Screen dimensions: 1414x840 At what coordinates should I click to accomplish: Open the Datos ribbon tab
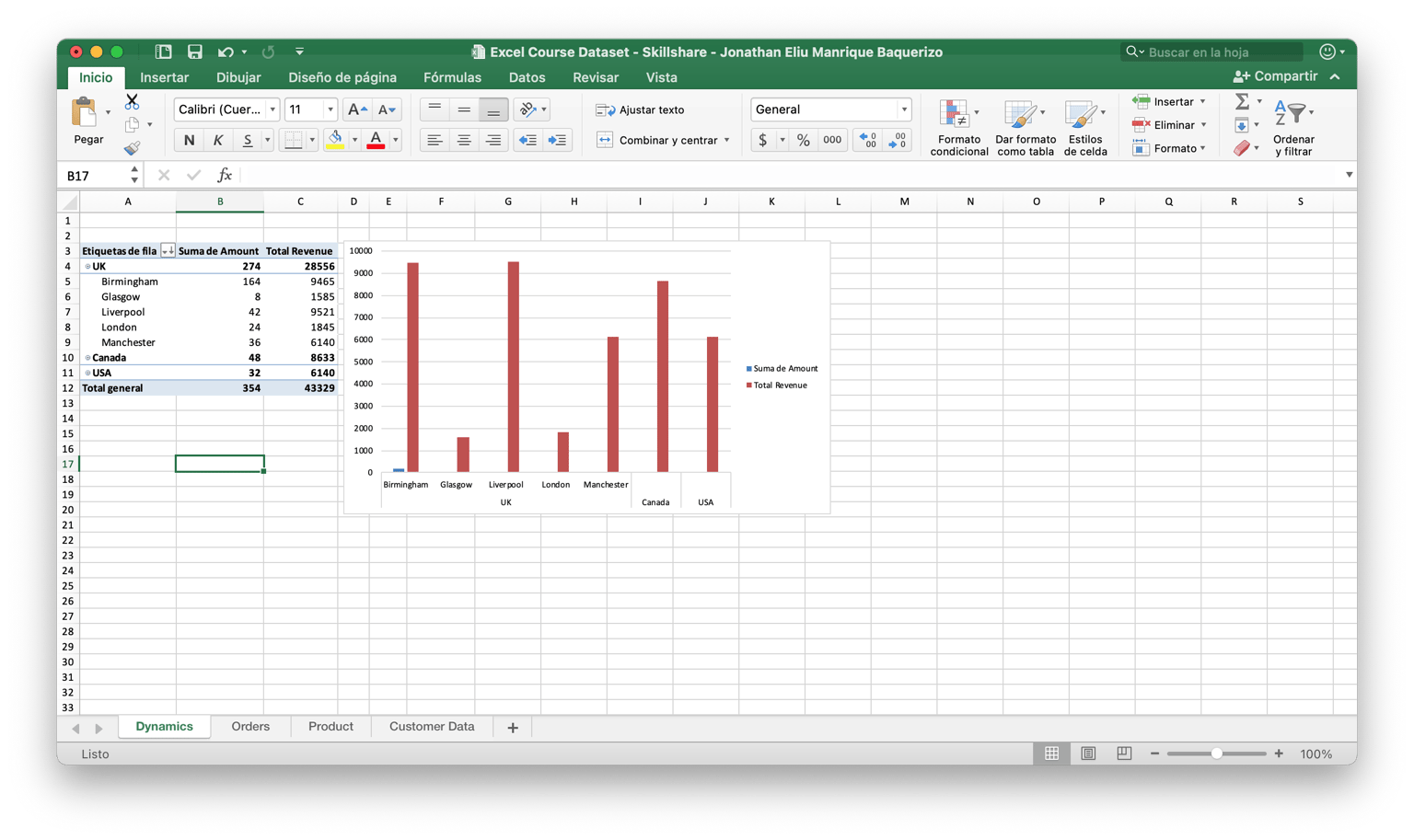tap(527, 77)
